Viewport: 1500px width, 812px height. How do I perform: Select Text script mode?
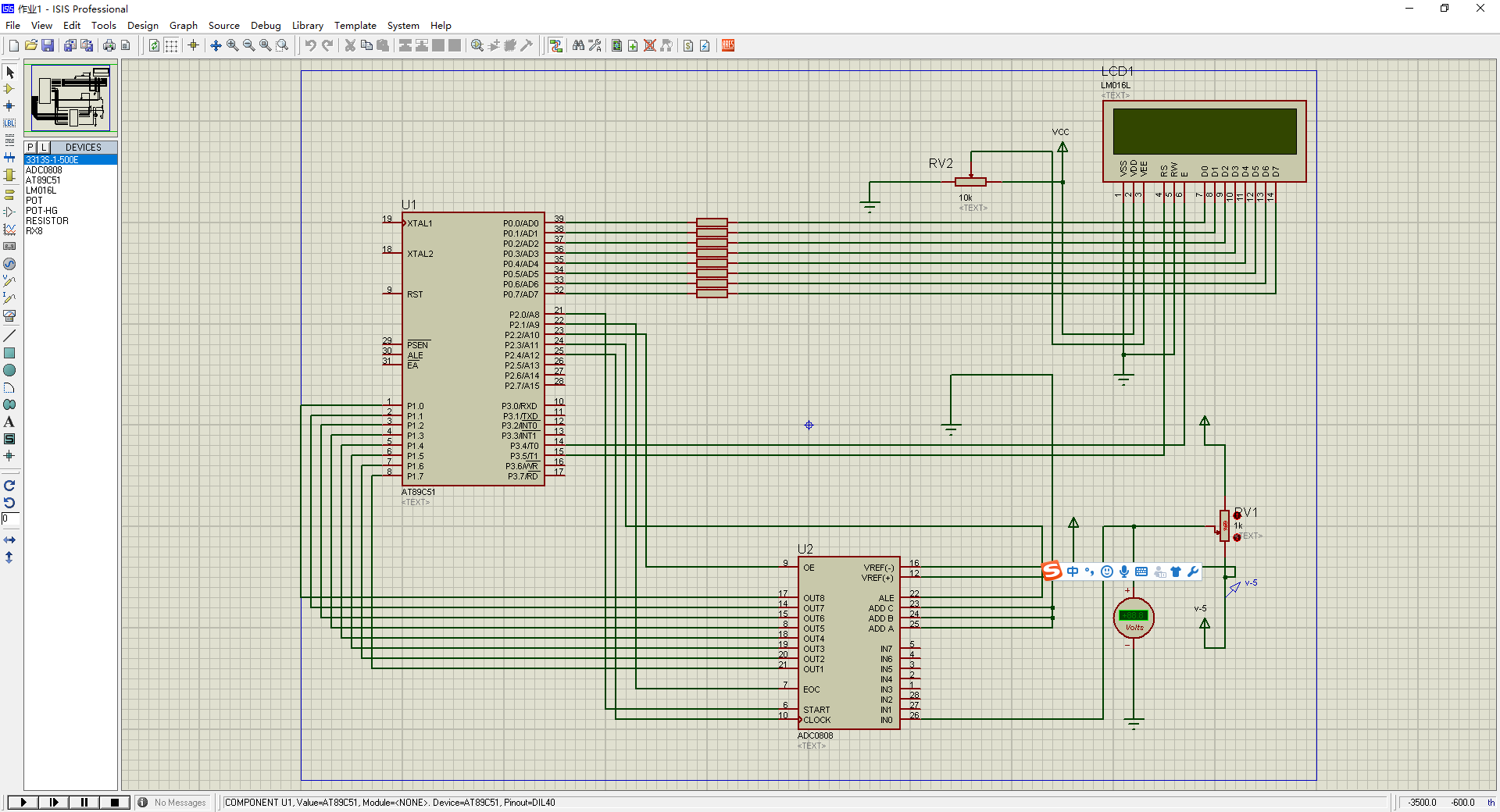pyautogui.click(x=9, y=140)
